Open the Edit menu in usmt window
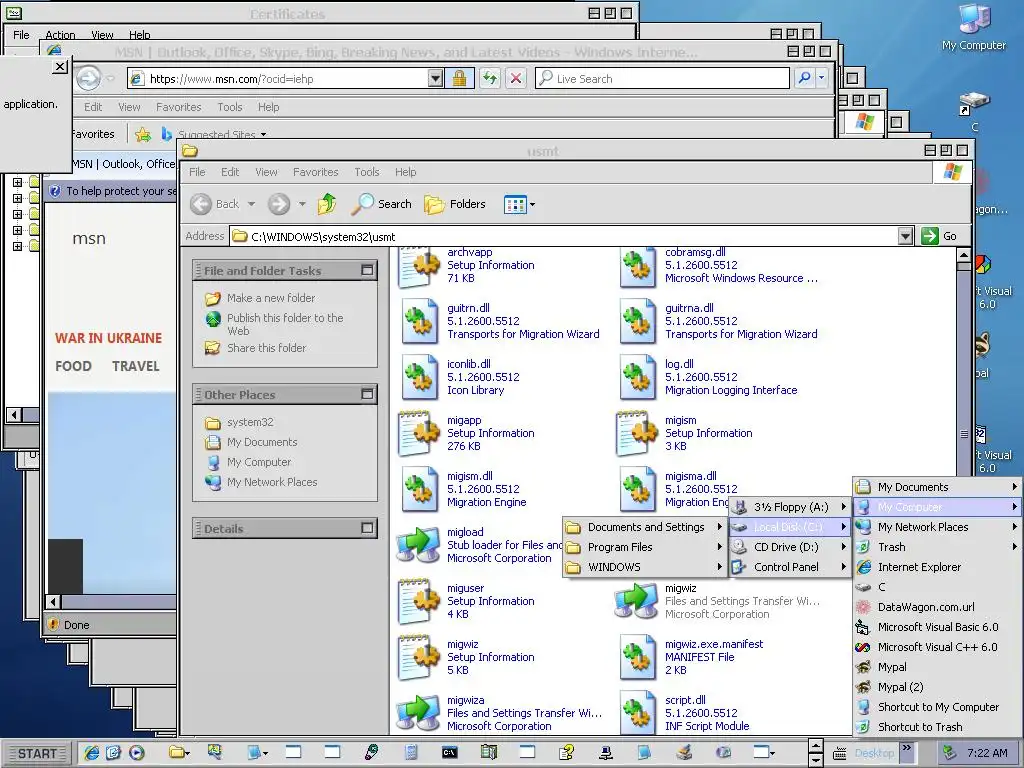 point(230,172)
